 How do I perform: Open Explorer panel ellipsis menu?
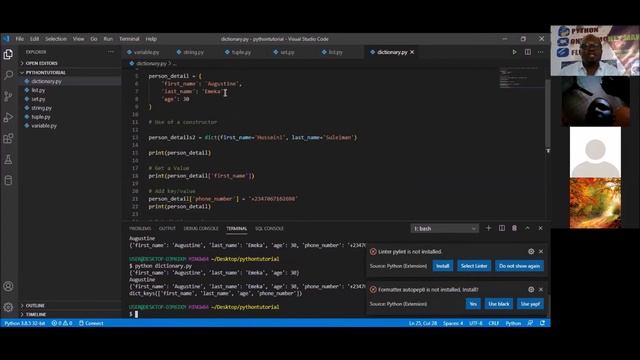click(111, 52)
